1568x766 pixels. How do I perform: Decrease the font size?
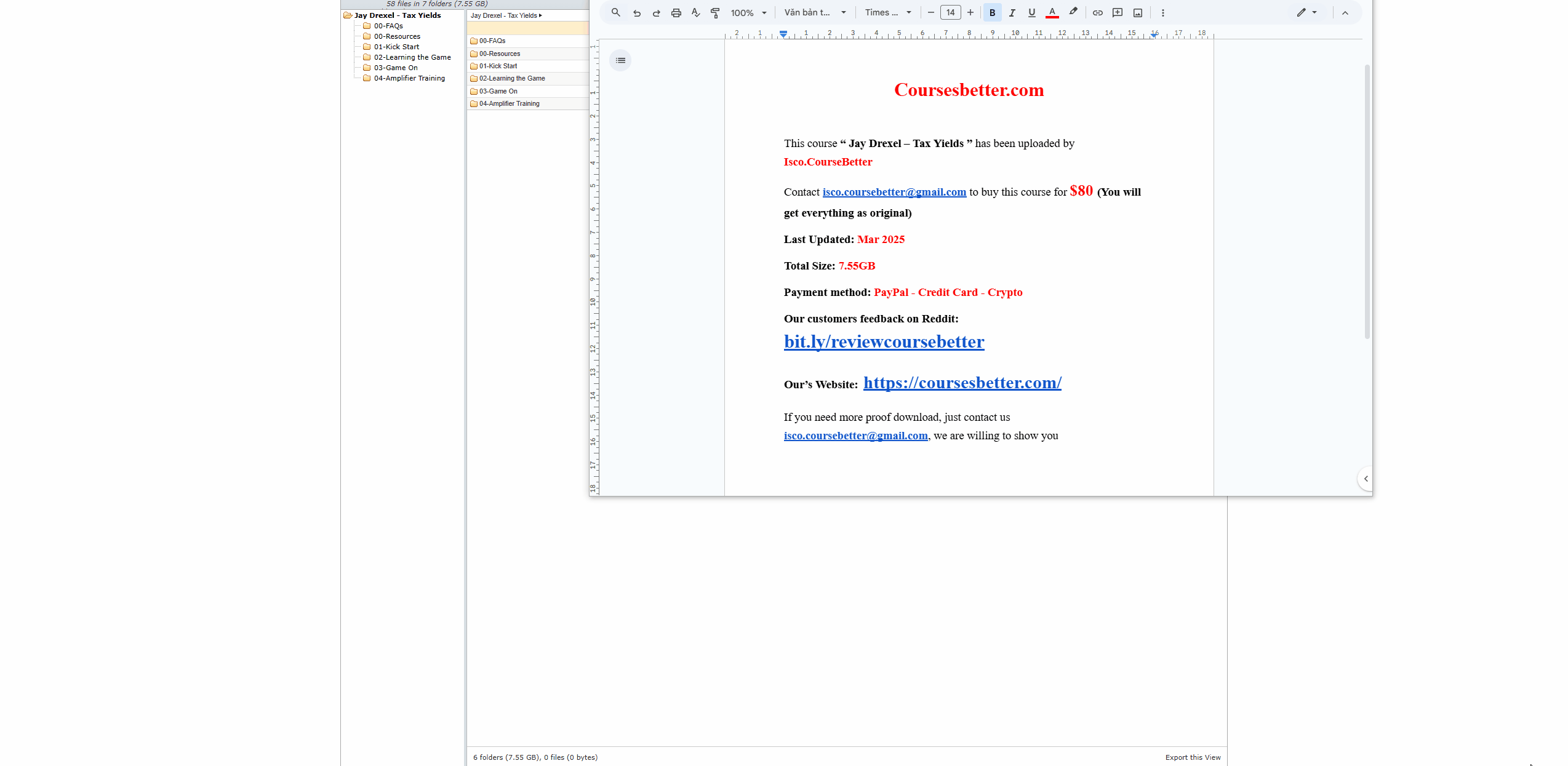pos(931,12)
